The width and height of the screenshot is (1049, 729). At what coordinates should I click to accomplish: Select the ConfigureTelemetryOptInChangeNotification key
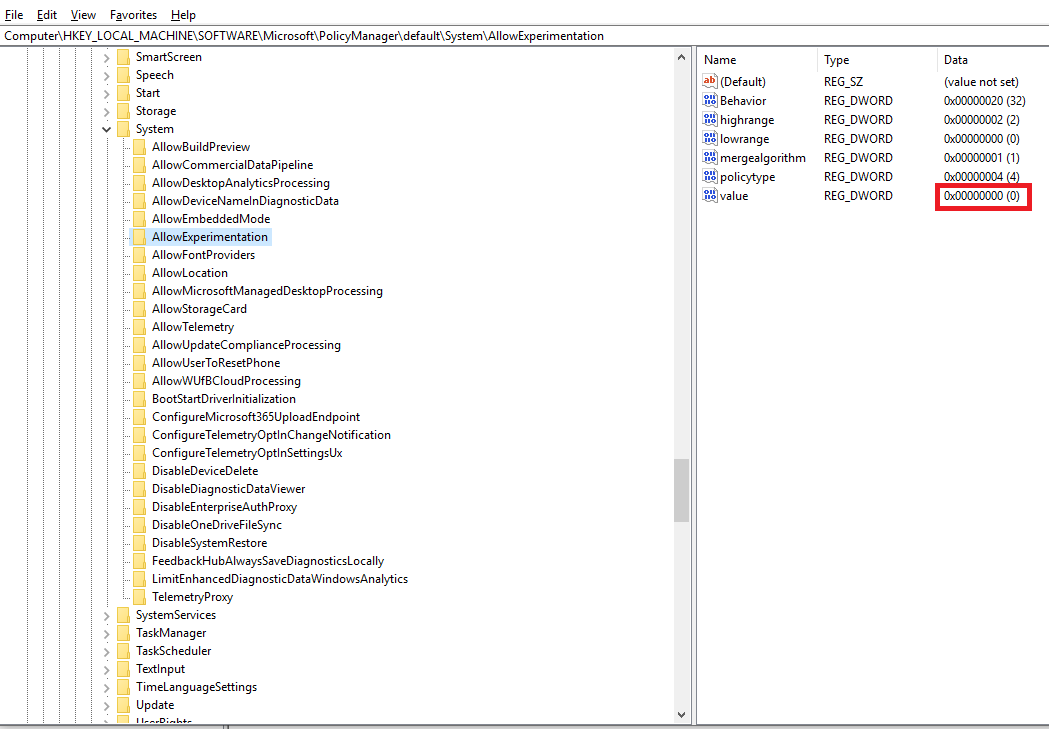pos(271,435)
